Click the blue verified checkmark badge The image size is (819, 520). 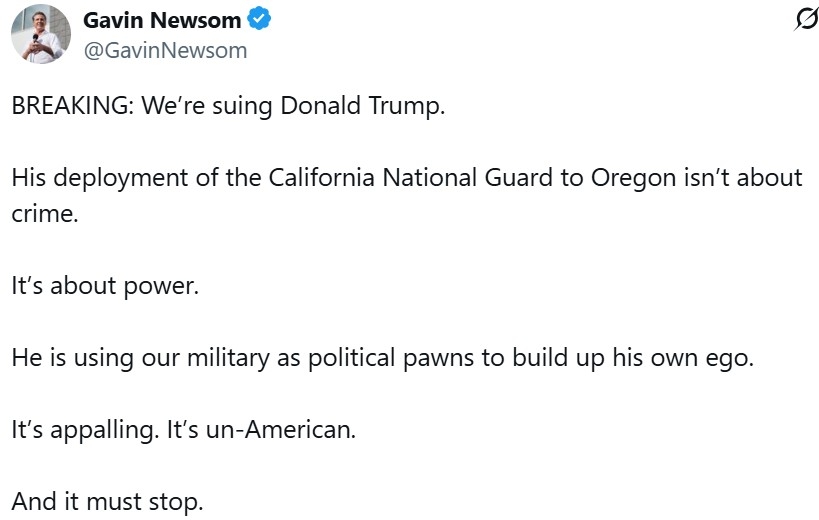[x=259, y=20]
